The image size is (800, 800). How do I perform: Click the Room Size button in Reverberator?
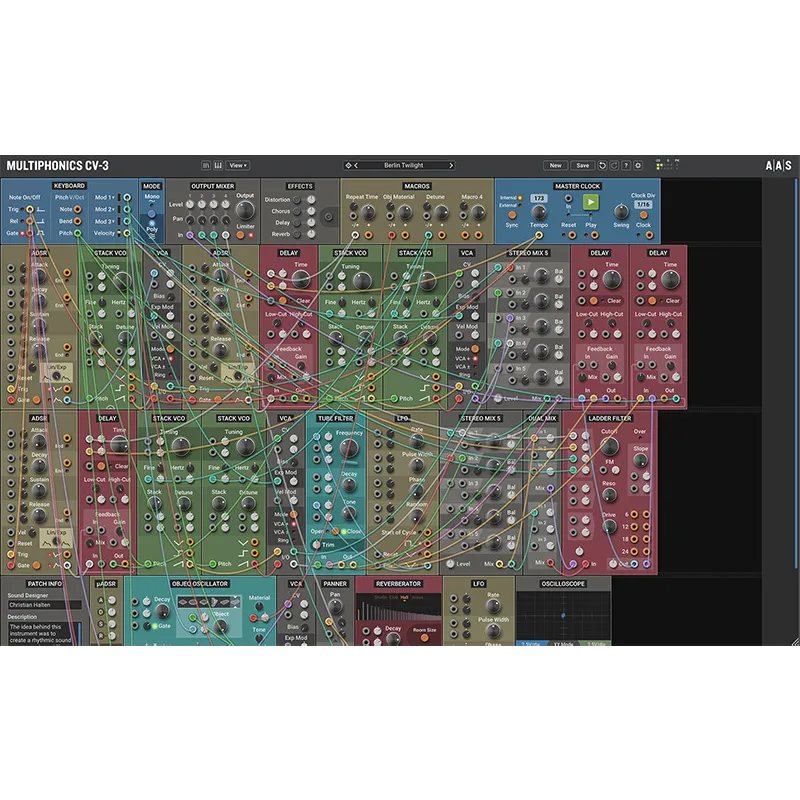(x=424, y=638)
